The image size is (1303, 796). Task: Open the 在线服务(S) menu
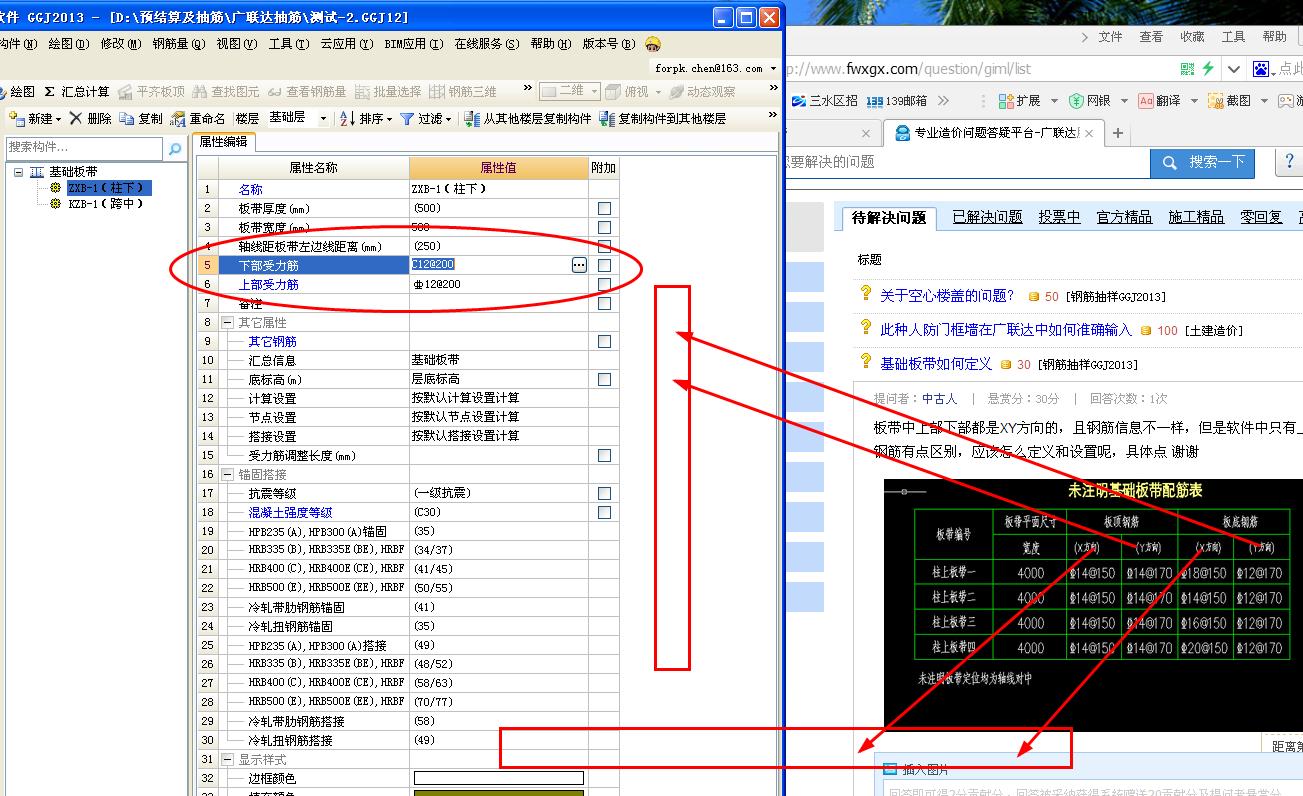(487, 44)
